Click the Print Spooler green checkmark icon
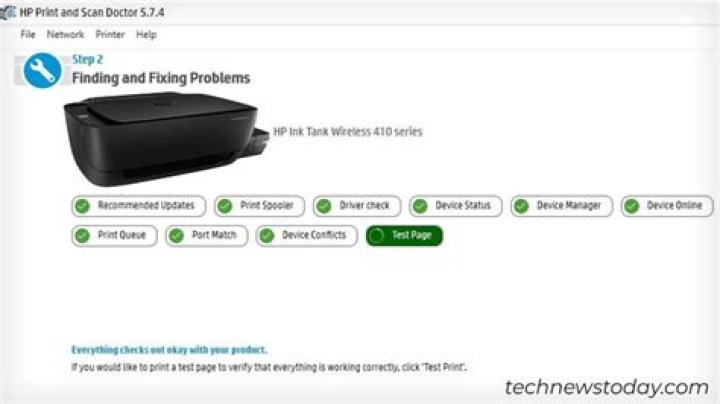This screenshot has height=404, width=720. pyautogui.click(x=225, y=206)
